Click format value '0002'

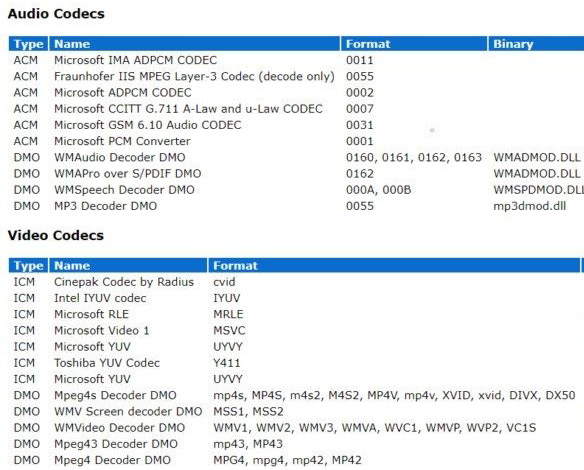coord(359,92)
